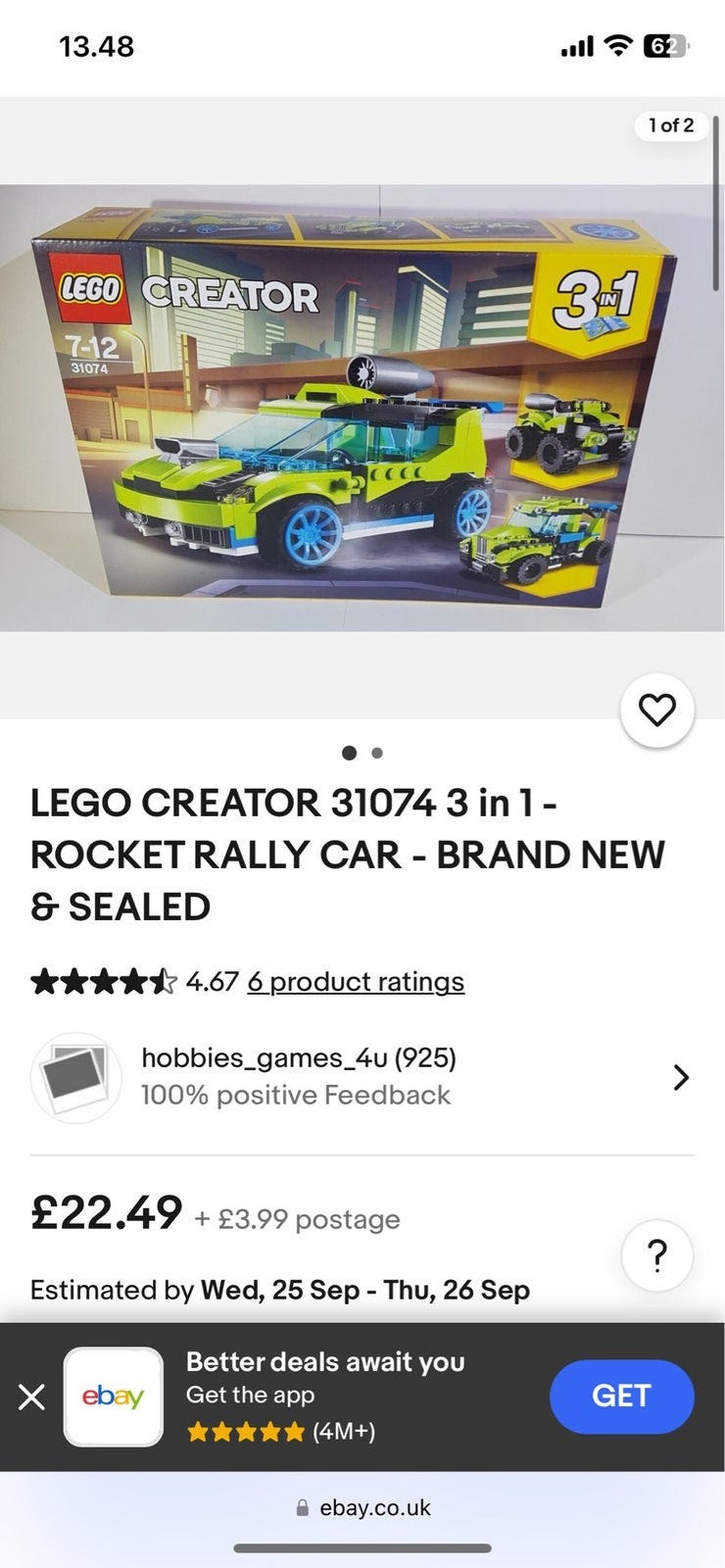The height and width of the screenshot is (1568, 725).
Task: Tap the 1 of 2 image counter
Action: pyautogui.click(x=671, y=125)
